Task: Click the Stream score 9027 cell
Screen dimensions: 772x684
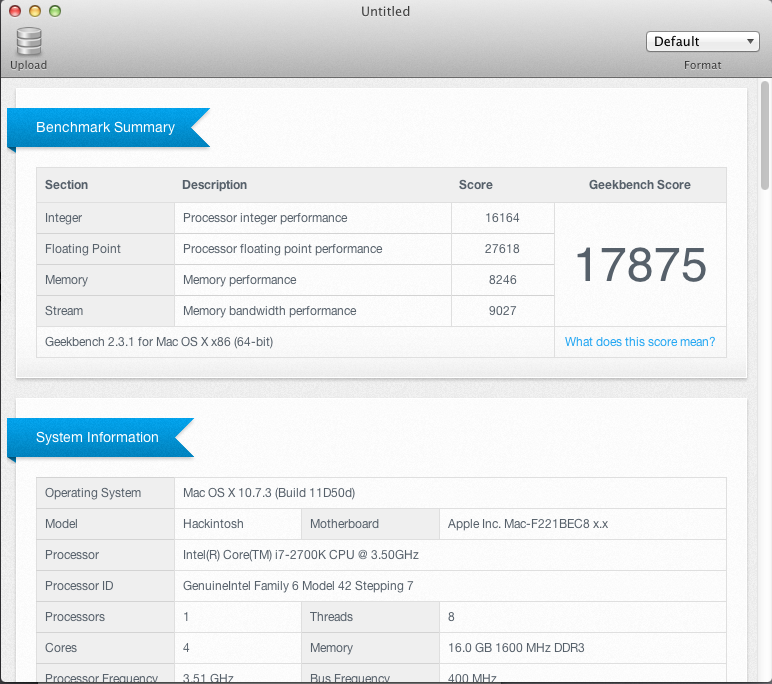Action: [502, 311]
